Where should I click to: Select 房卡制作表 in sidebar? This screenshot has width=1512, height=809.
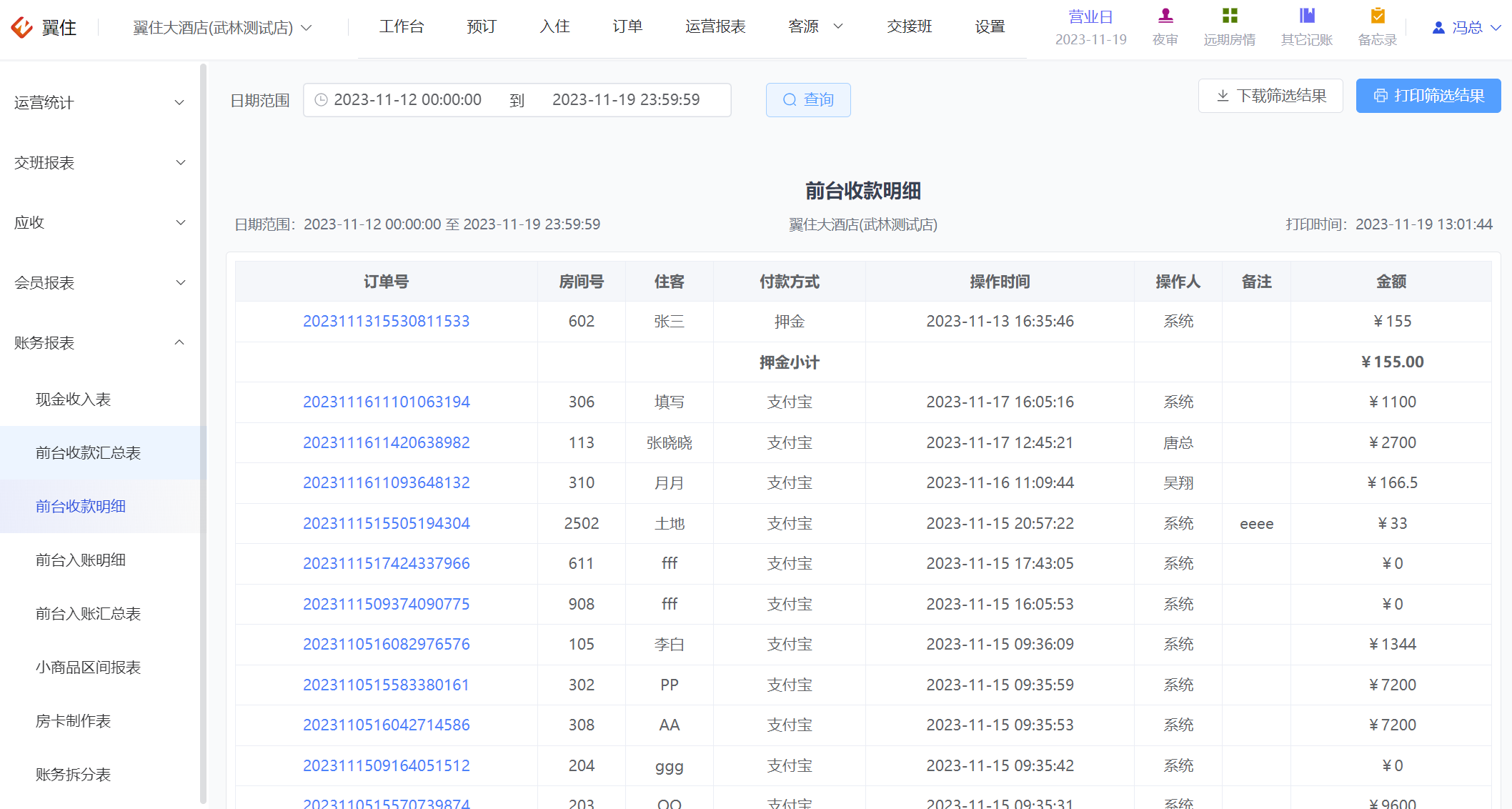click(x=99, y=720)
